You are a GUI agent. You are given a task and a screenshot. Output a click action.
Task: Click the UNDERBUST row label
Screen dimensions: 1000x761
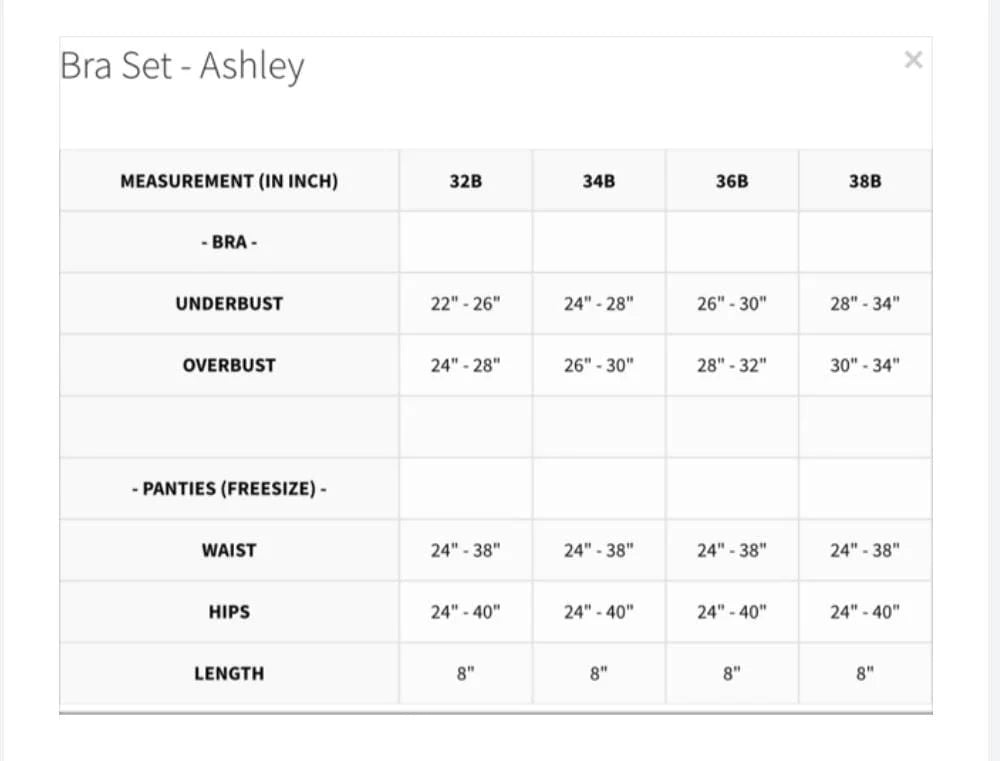click(229, 303)
